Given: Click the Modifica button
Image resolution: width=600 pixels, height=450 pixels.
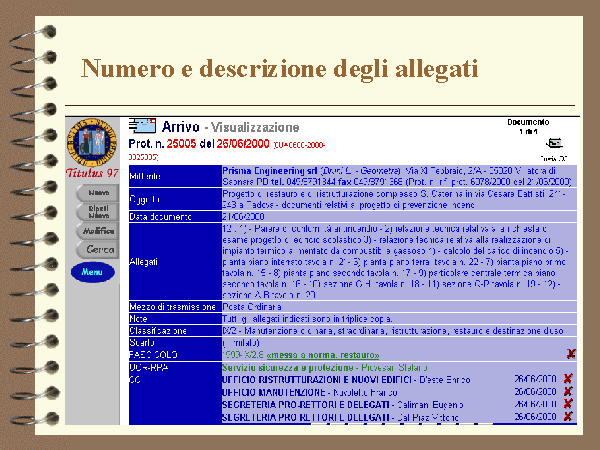Looking at the screenshot, I should tap(98, 230).
